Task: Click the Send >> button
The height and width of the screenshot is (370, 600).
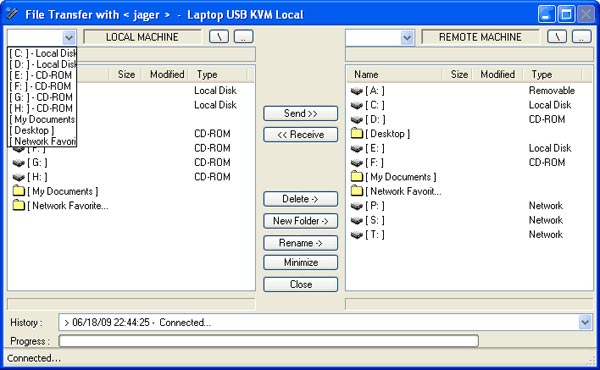Action: (300, 113)
